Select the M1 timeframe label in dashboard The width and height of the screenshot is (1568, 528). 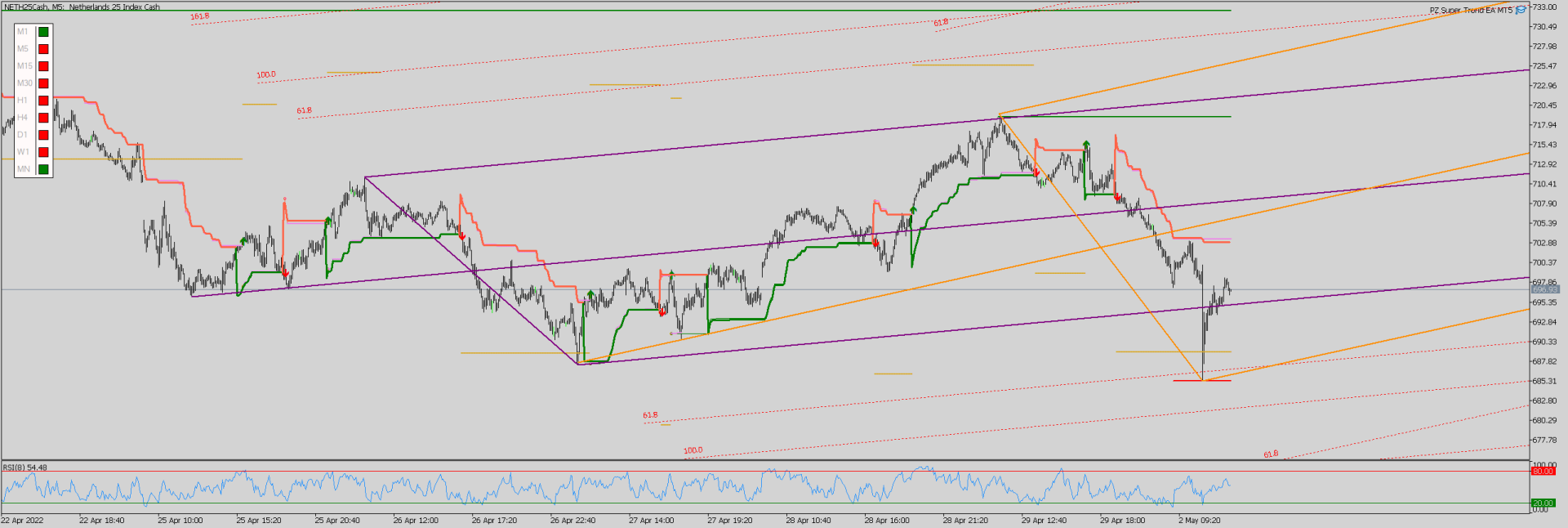(x=23, y=32)
